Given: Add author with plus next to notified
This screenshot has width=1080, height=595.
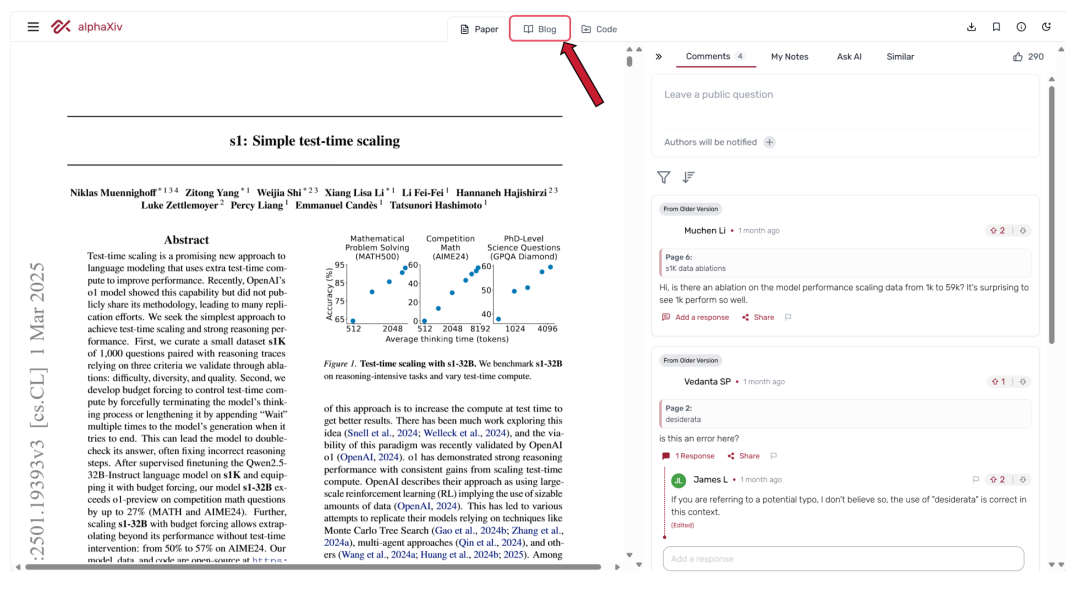Looking at the screenshot, I should [x=769, y=142].
